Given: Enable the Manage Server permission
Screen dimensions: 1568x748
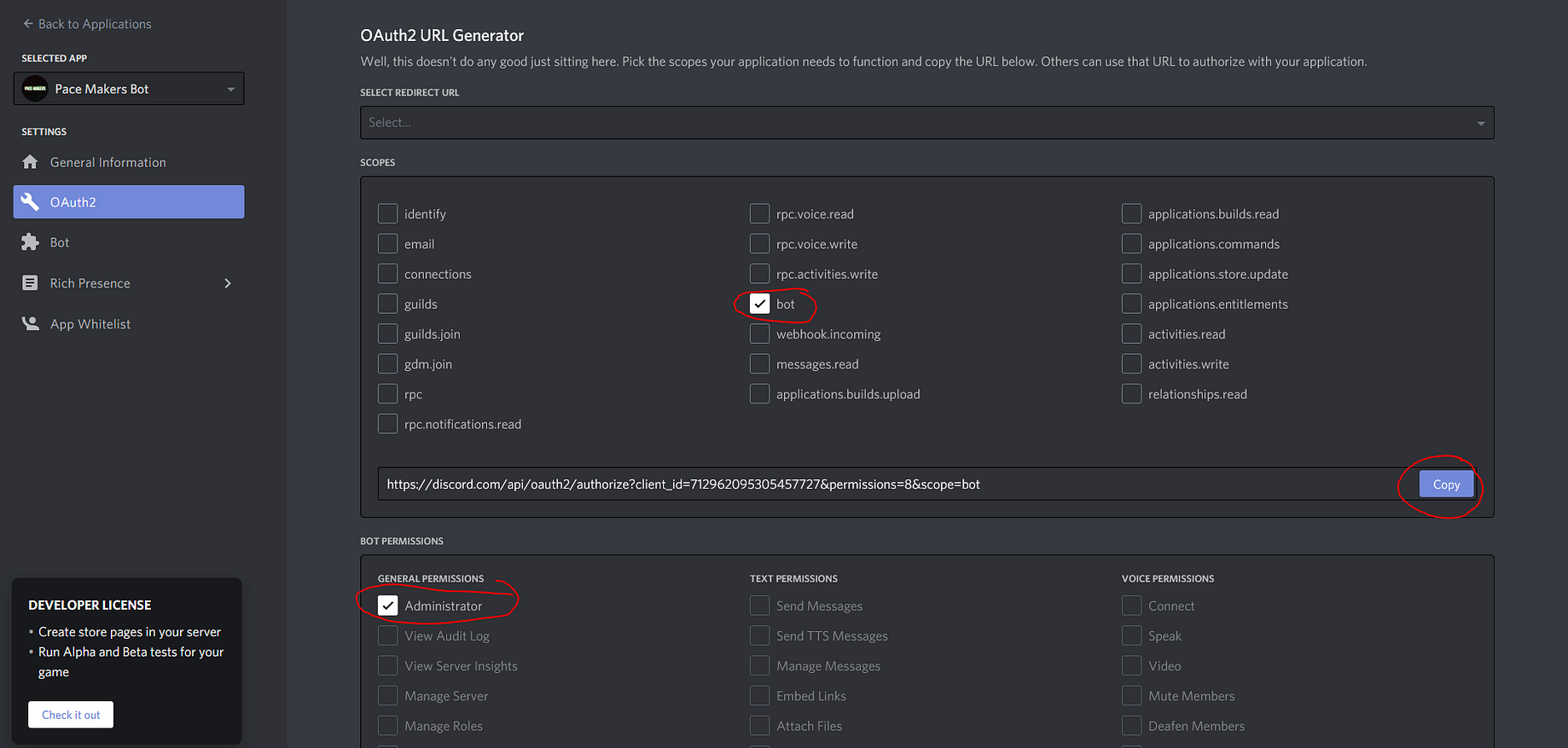Looking at the screenshot, I should pos(388,695).
